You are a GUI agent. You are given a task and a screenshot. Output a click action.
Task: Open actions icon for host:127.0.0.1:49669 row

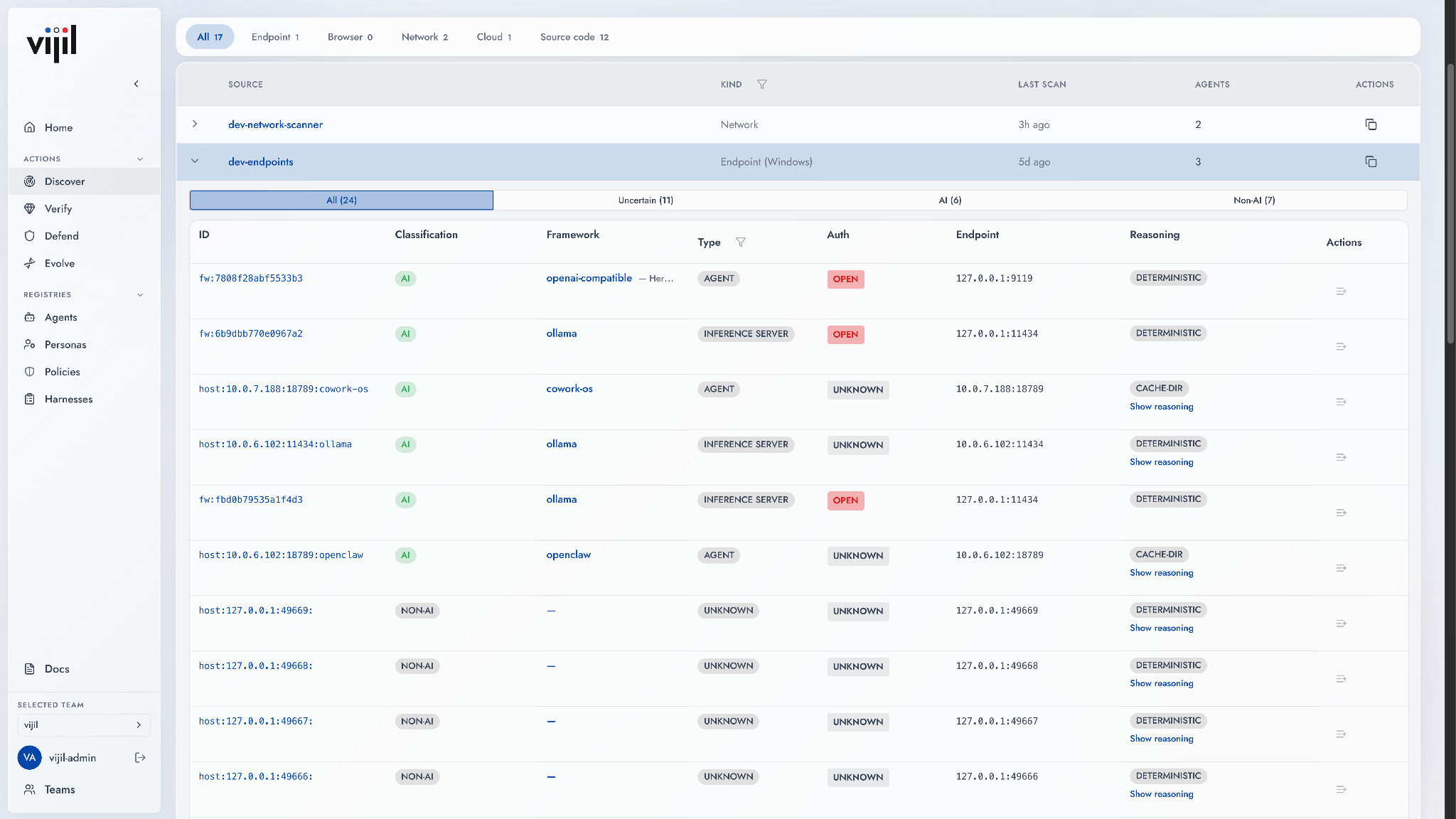coord(1342,623)
